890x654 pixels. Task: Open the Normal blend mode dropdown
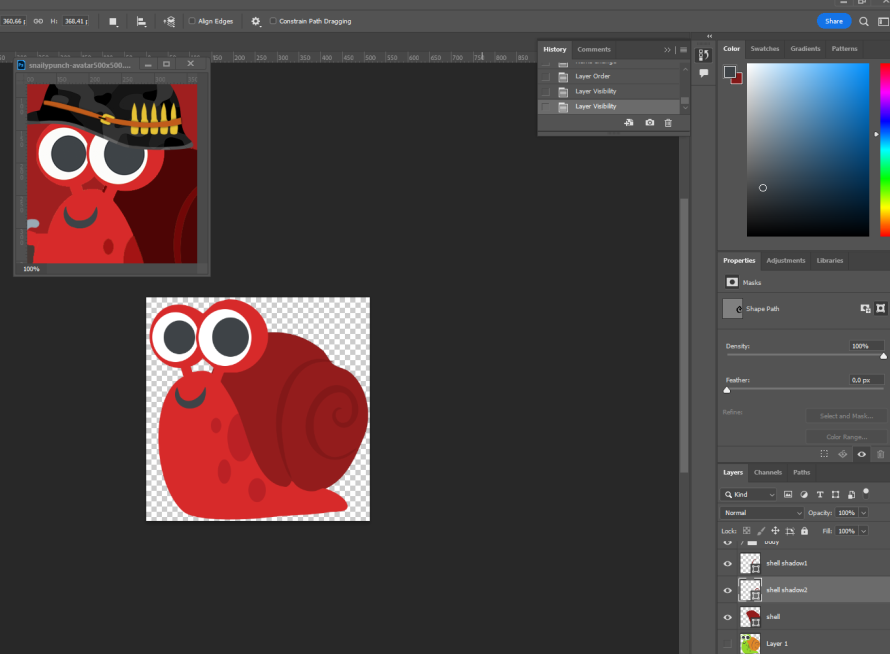click(x=762, y=513)
